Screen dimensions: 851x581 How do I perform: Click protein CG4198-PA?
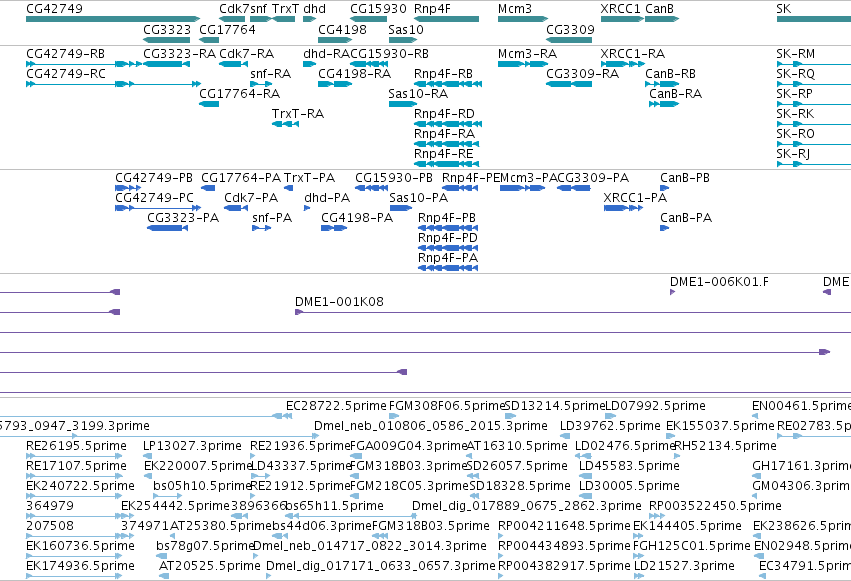click(334, 228)
